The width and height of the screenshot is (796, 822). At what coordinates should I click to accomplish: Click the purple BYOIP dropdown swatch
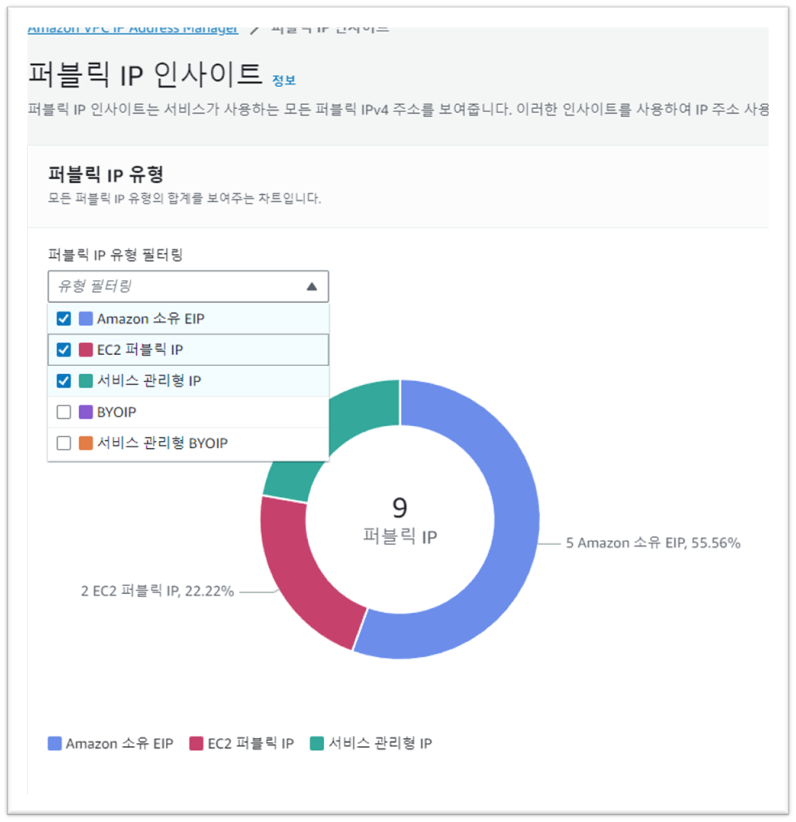pos(85,412)
